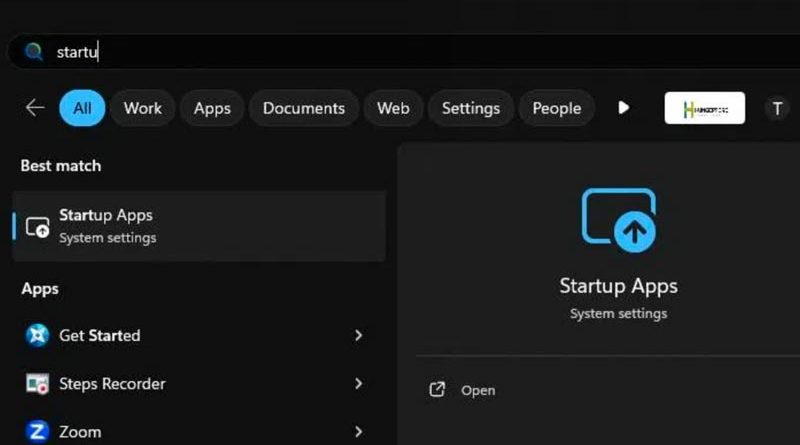Expand options for Zoom
The height and width of the screenshot is (445, 800).
tap(358, 432)
